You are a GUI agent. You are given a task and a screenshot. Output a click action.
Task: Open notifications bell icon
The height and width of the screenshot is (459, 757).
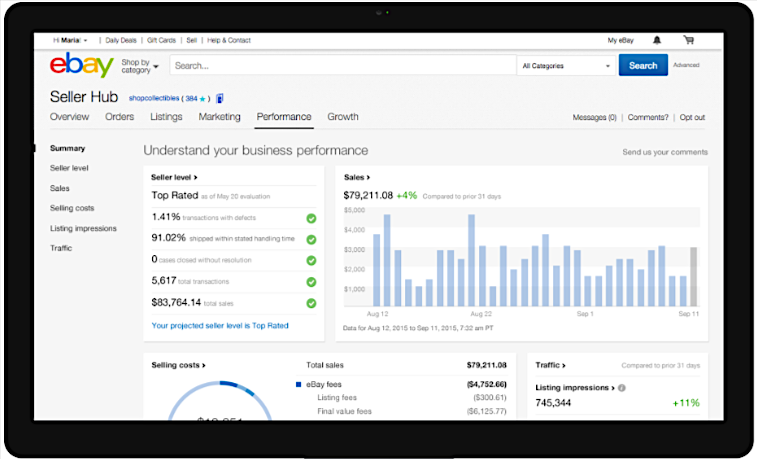coord(657,40)
